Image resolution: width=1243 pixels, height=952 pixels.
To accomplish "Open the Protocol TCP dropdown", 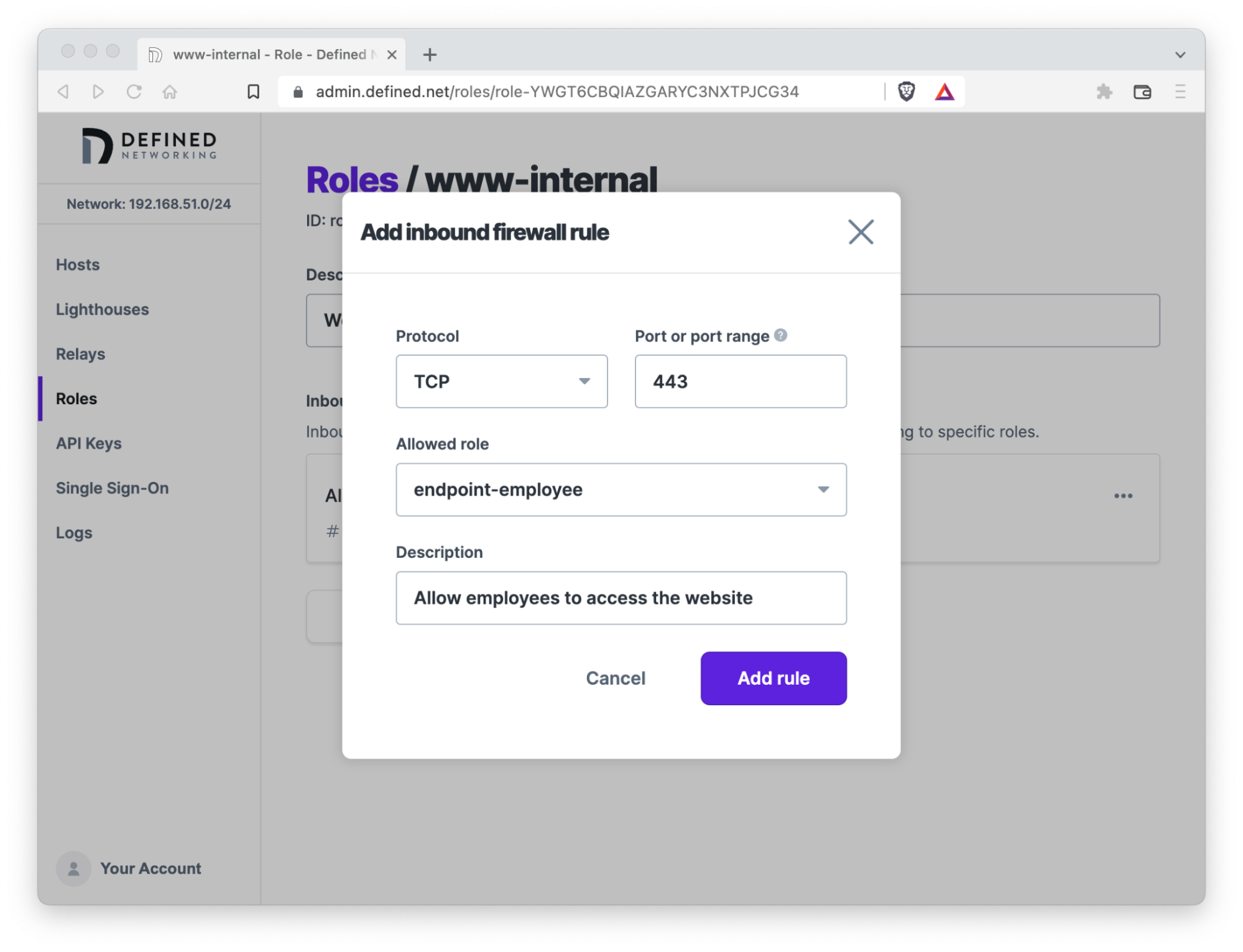I will coord(501,381).
